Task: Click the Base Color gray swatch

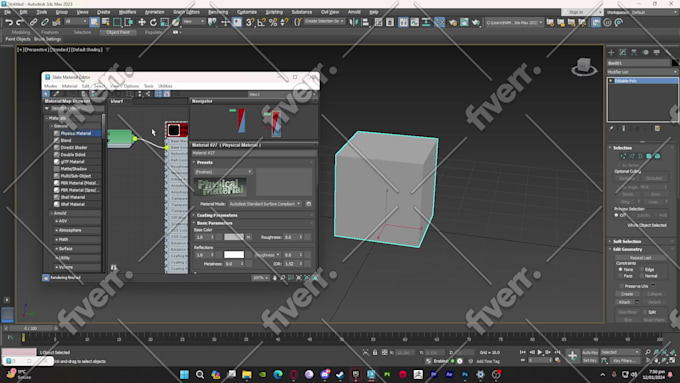Action: 234,237
